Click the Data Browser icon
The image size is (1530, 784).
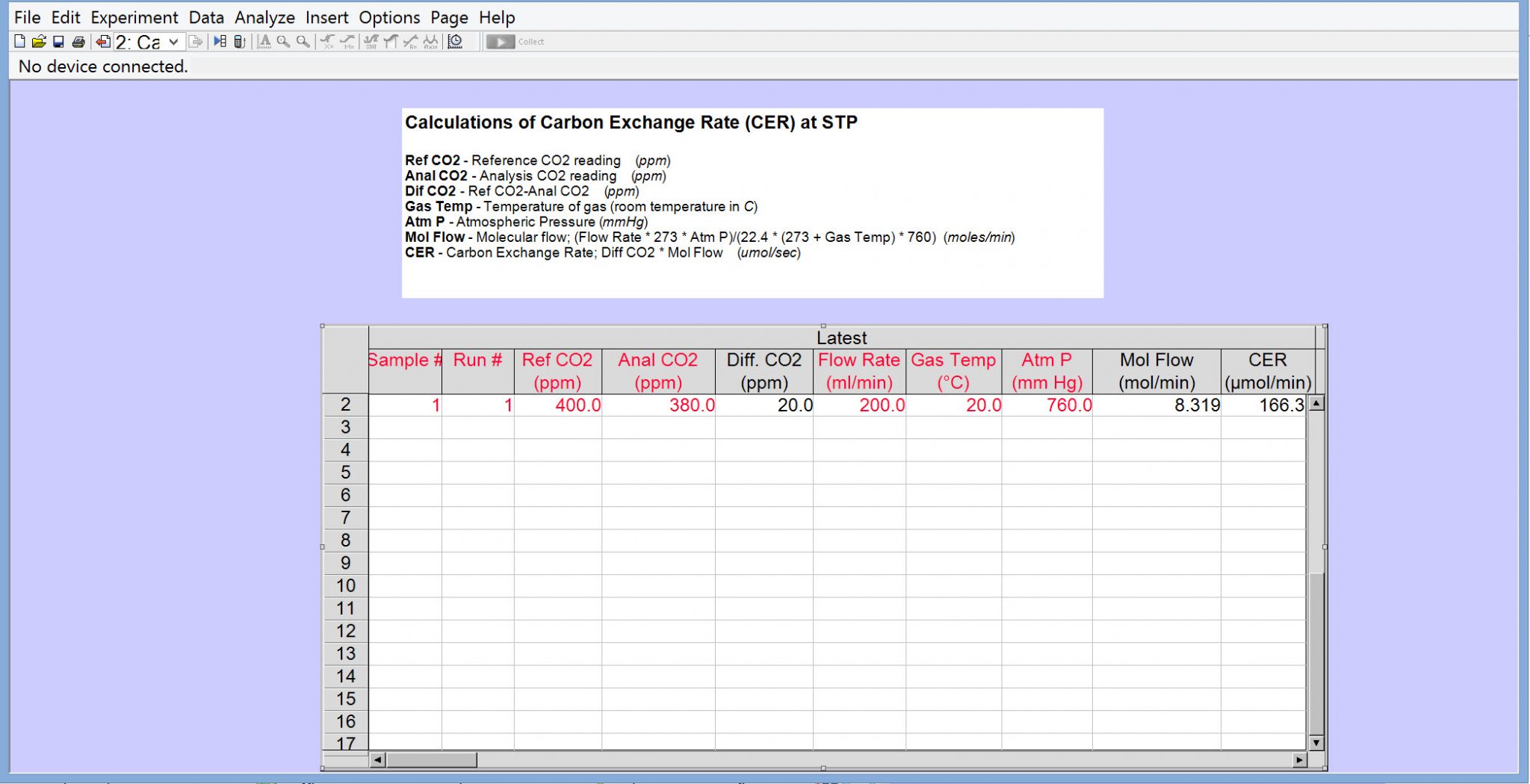click(x=220, y=42)
